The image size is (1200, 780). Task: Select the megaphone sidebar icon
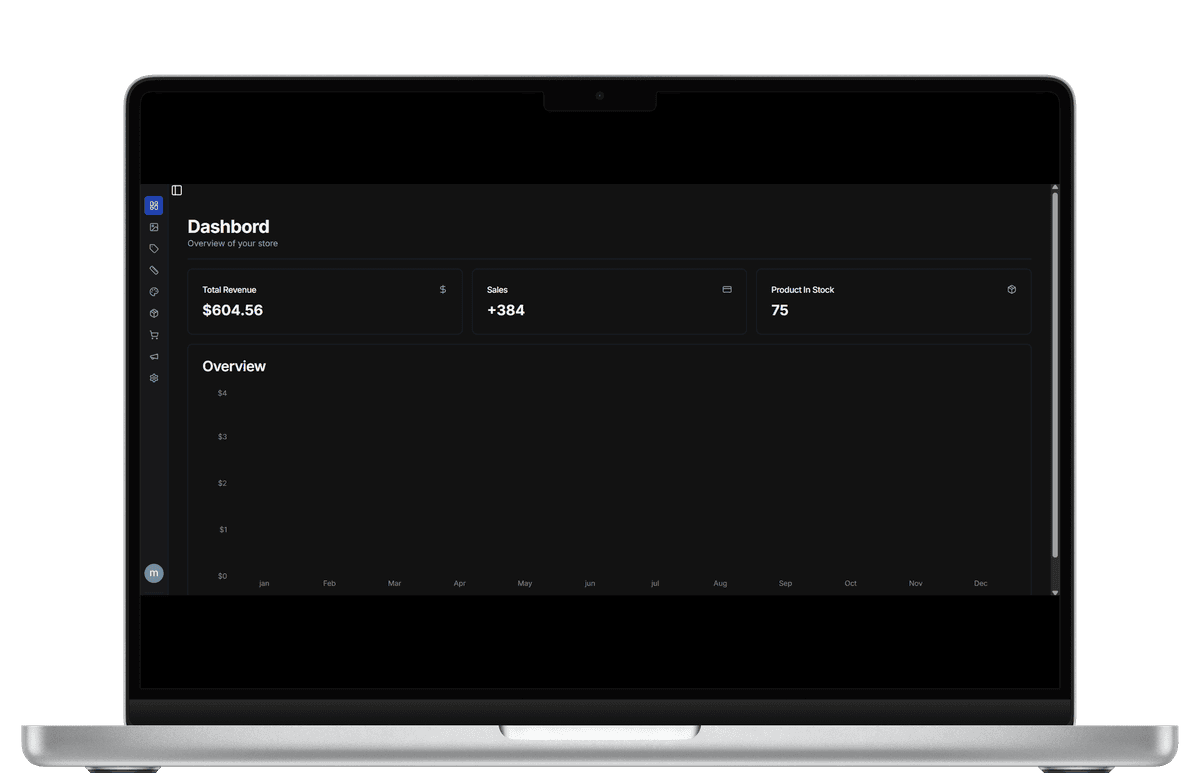coord(154,357)
